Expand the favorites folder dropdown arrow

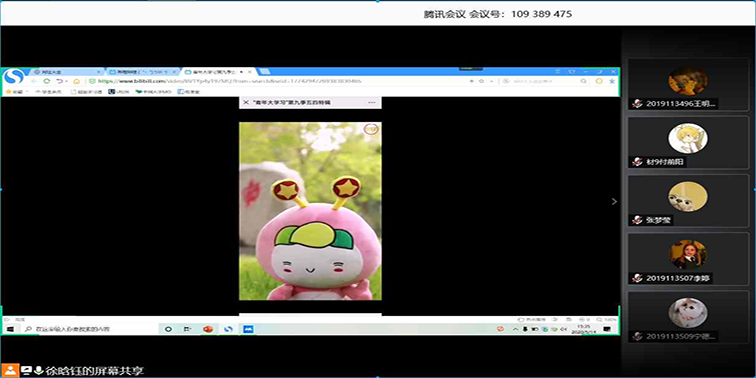click(x=27, y=92)
